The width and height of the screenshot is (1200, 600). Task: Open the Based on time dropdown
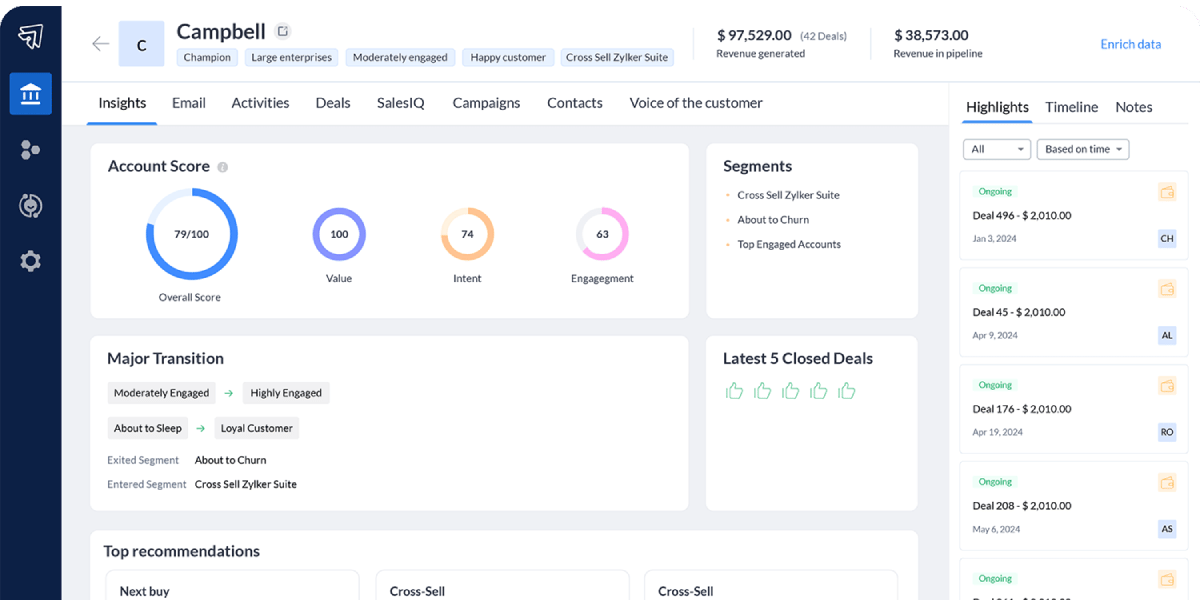[1082, 148]
